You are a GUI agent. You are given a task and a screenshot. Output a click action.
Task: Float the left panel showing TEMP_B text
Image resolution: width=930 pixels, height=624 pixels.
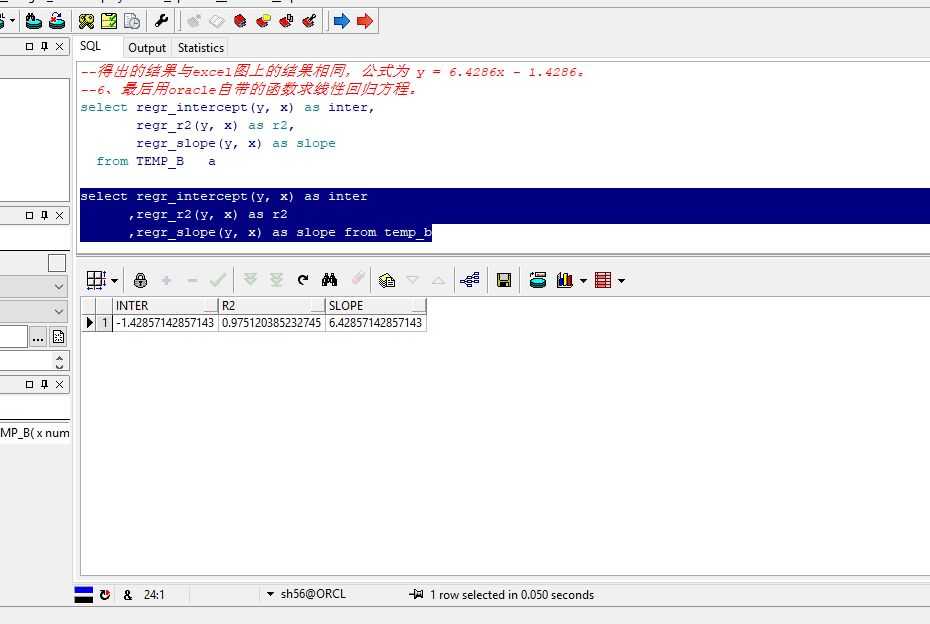click(x=30, y=384)
